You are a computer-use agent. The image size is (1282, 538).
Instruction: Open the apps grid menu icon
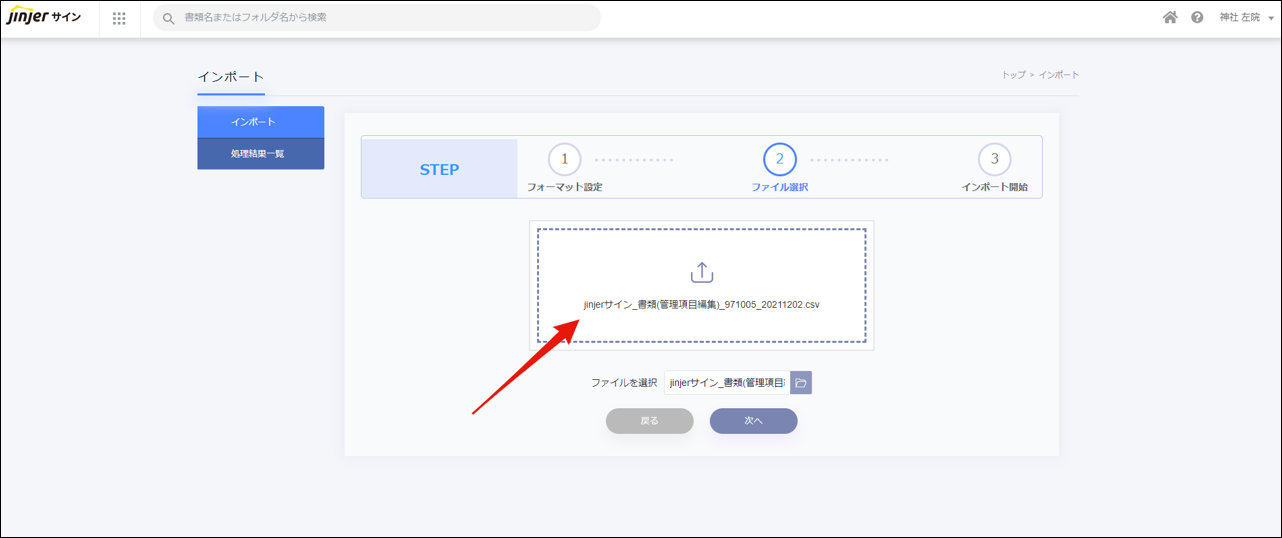120,18
